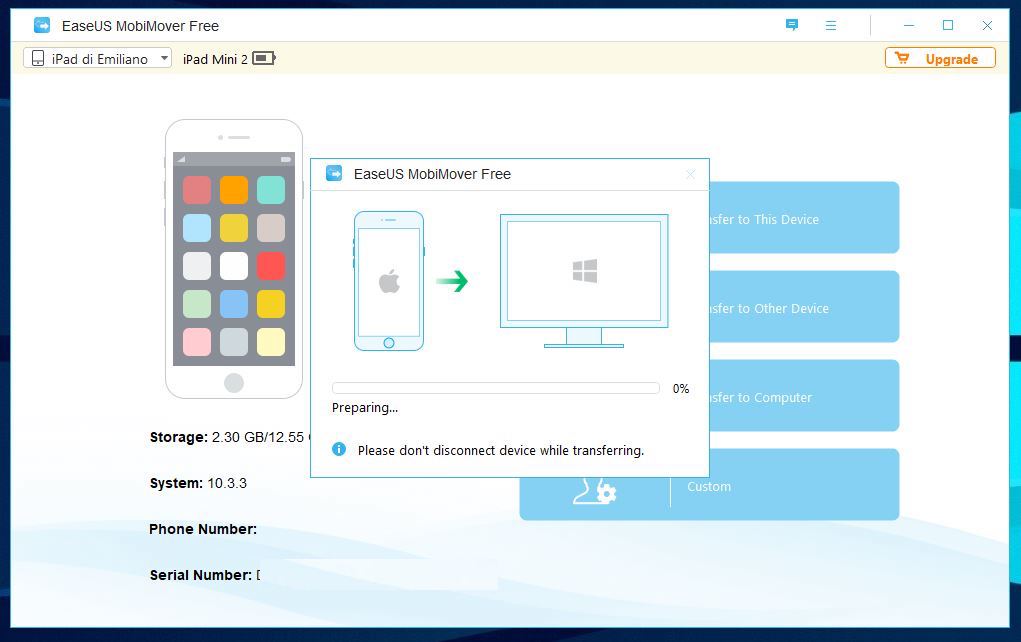Expand the iPad di Emiliano device dropdown
Image resolution: width=1021 pixels, height=642 pixels.
pyautogui.click(x=98, y=58)
